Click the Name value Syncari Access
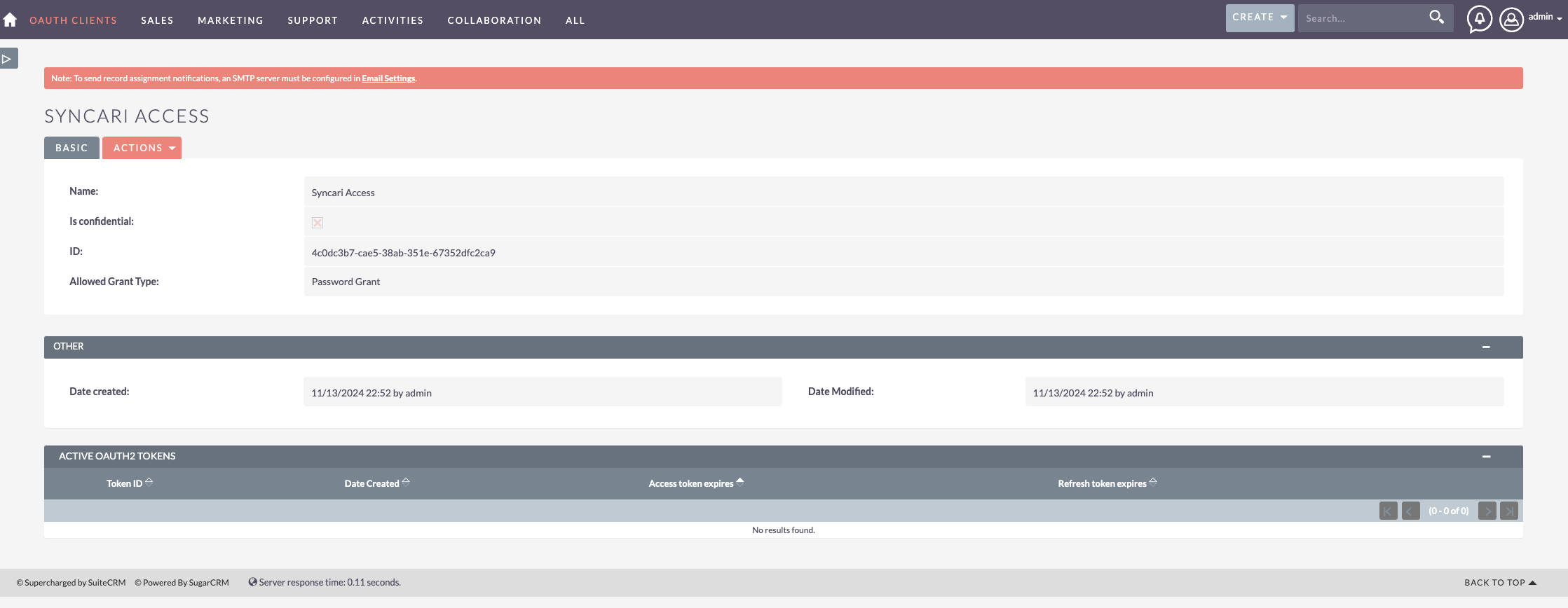The height and width of the screenshot is (608, 1568). pyautogui.click(x=343, y=193)
